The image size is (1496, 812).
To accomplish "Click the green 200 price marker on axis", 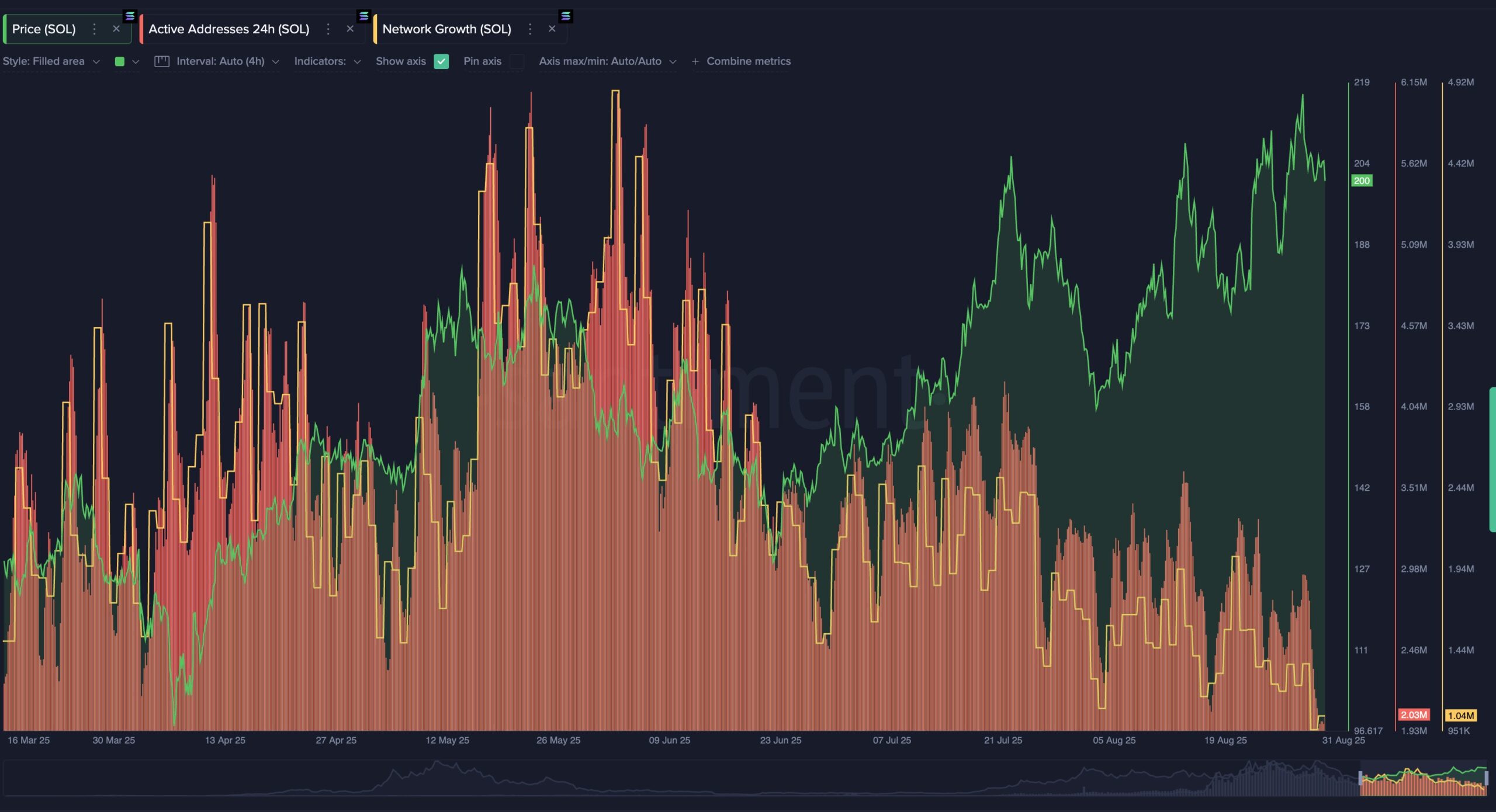I will pyautogui.click(x=1362, y=181).
